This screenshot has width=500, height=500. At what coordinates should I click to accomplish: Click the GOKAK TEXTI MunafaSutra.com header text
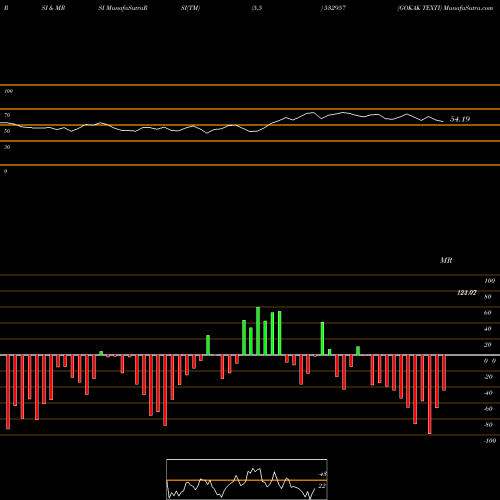445,8
